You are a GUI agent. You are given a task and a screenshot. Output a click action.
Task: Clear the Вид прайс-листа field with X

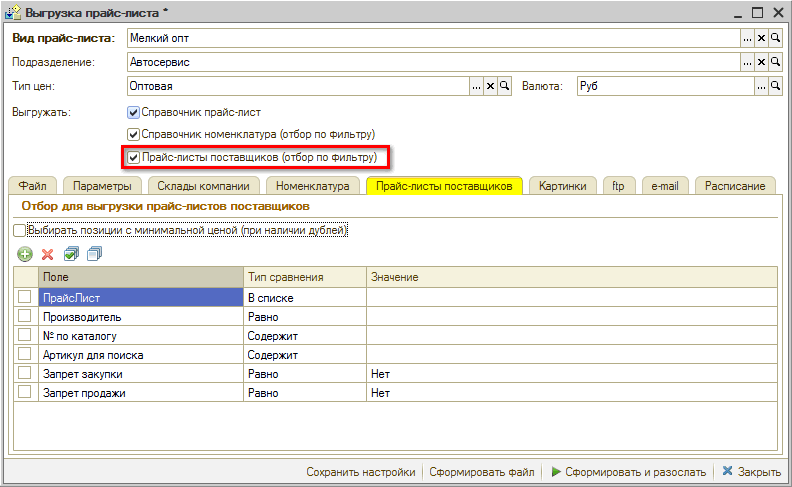point(761,38)
